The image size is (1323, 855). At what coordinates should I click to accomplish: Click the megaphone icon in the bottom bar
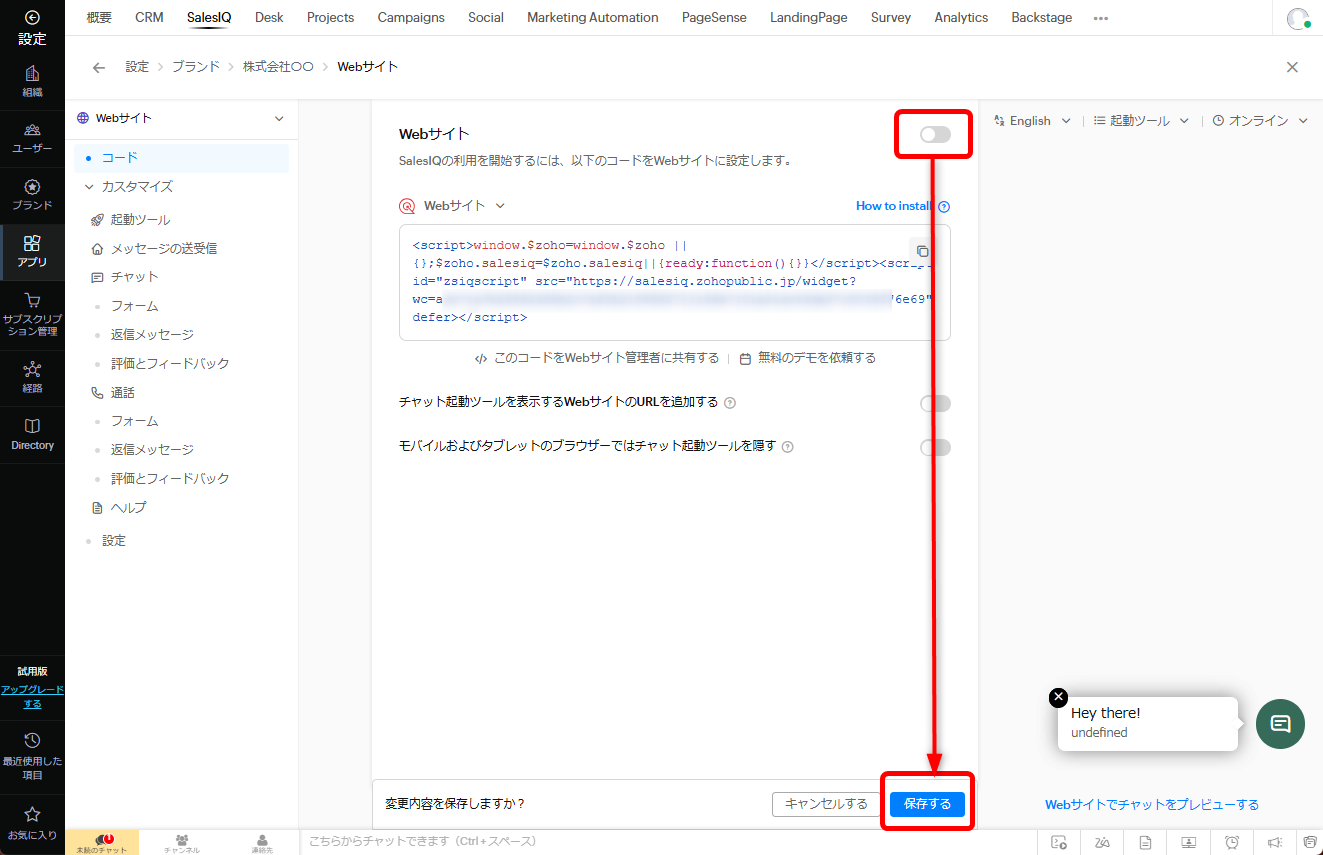tap(1275, 843)
